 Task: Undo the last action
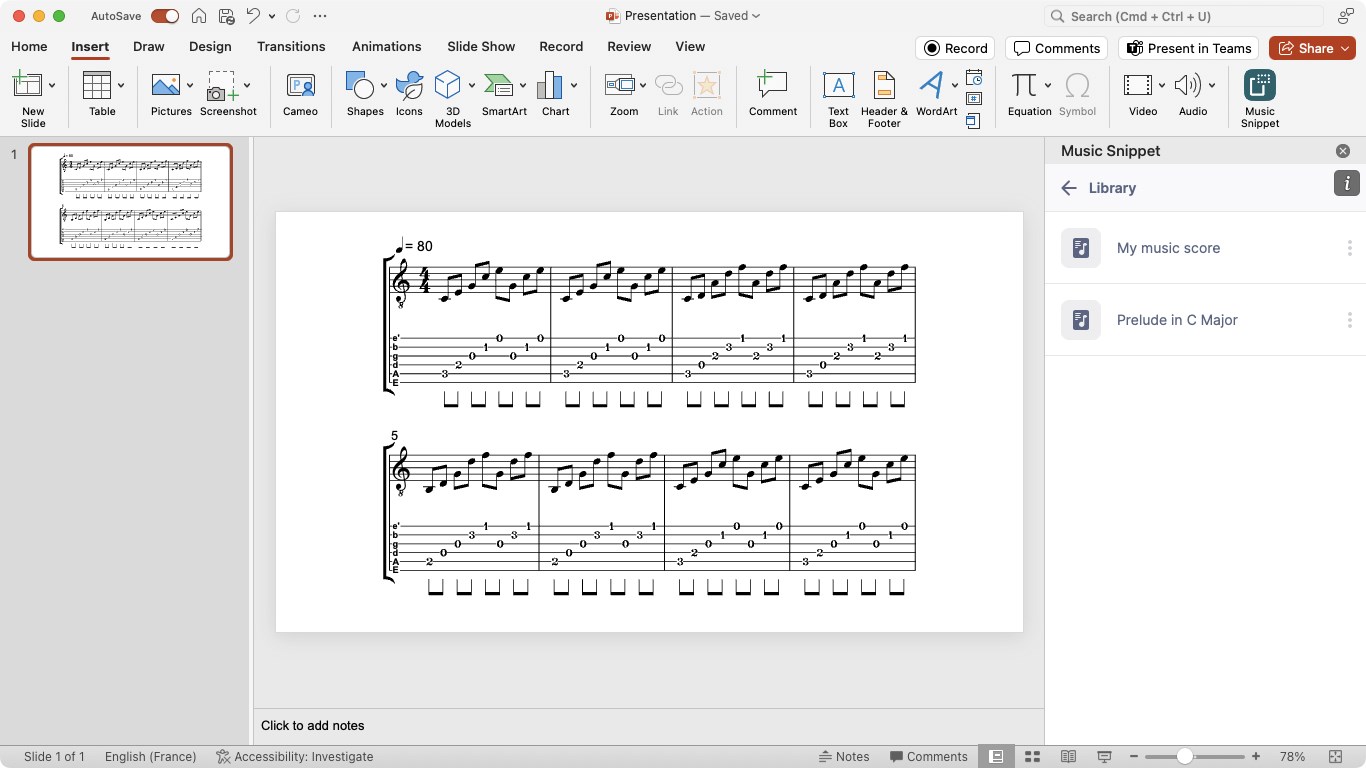coord(253,16)
